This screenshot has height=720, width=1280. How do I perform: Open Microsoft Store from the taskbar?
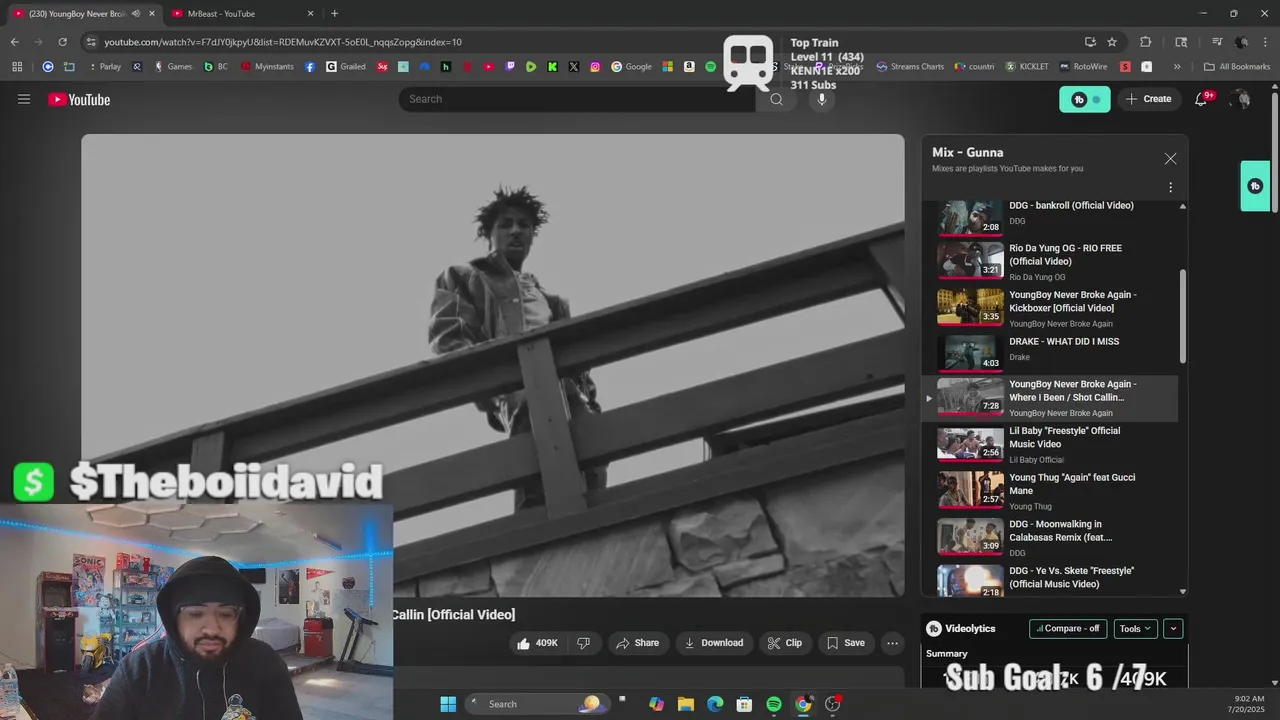[x=744, y=704]
